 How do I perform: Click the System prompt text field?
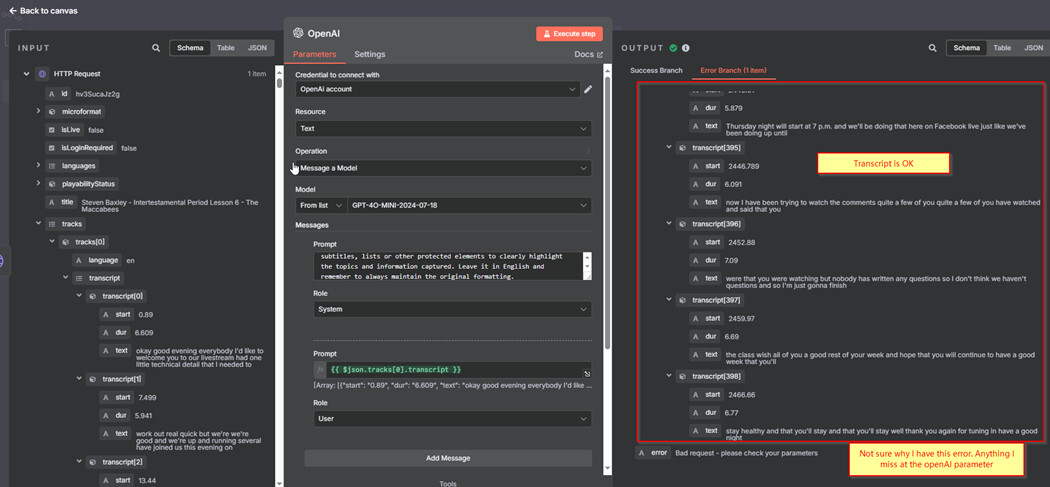(445, 265)
